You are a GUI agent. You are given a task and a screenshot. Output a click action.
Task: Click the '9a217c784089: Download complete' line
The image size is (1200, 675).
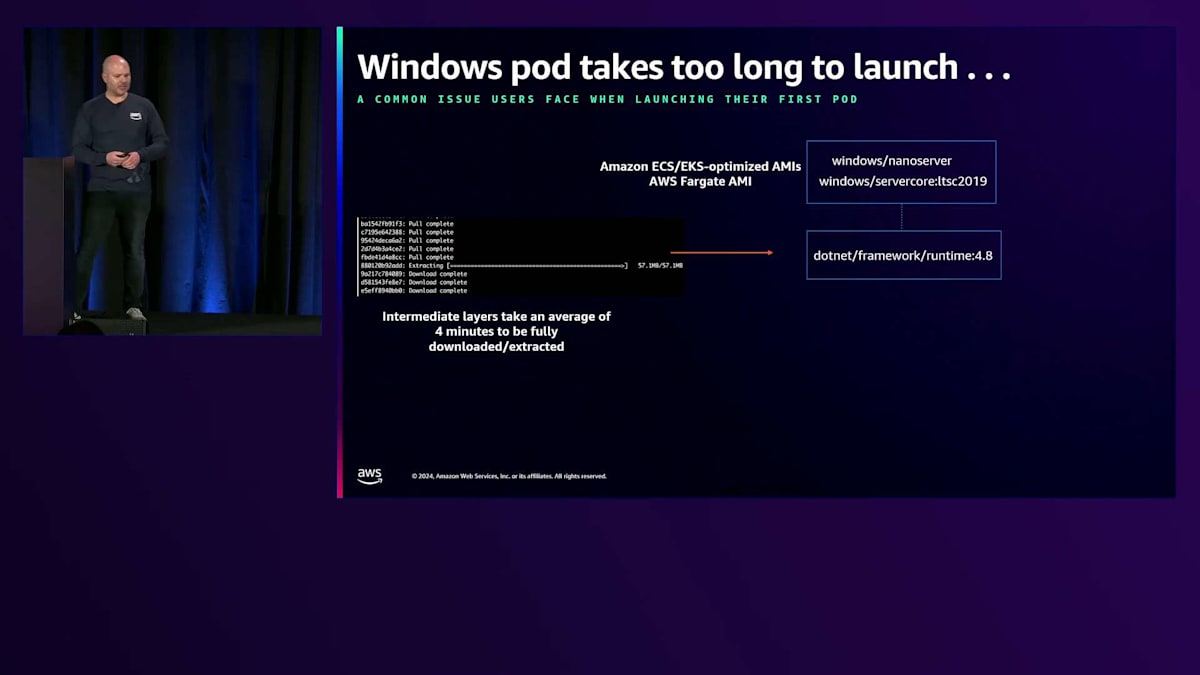click(414, 274)
